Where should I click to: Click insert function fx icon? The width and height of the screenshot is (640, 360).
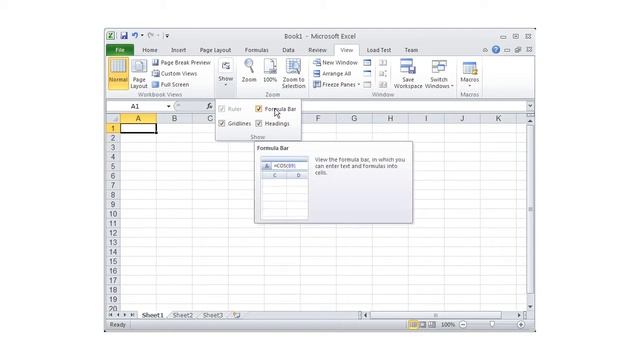pos(209,106)
